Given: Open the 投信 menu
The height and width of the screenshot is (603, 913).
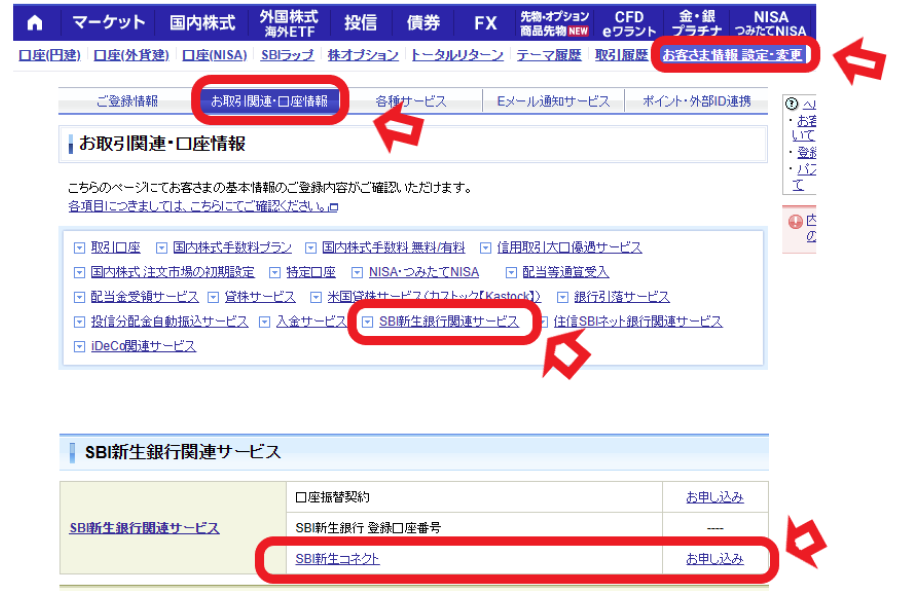Looking at the screenshot, I should pos(360,23).
